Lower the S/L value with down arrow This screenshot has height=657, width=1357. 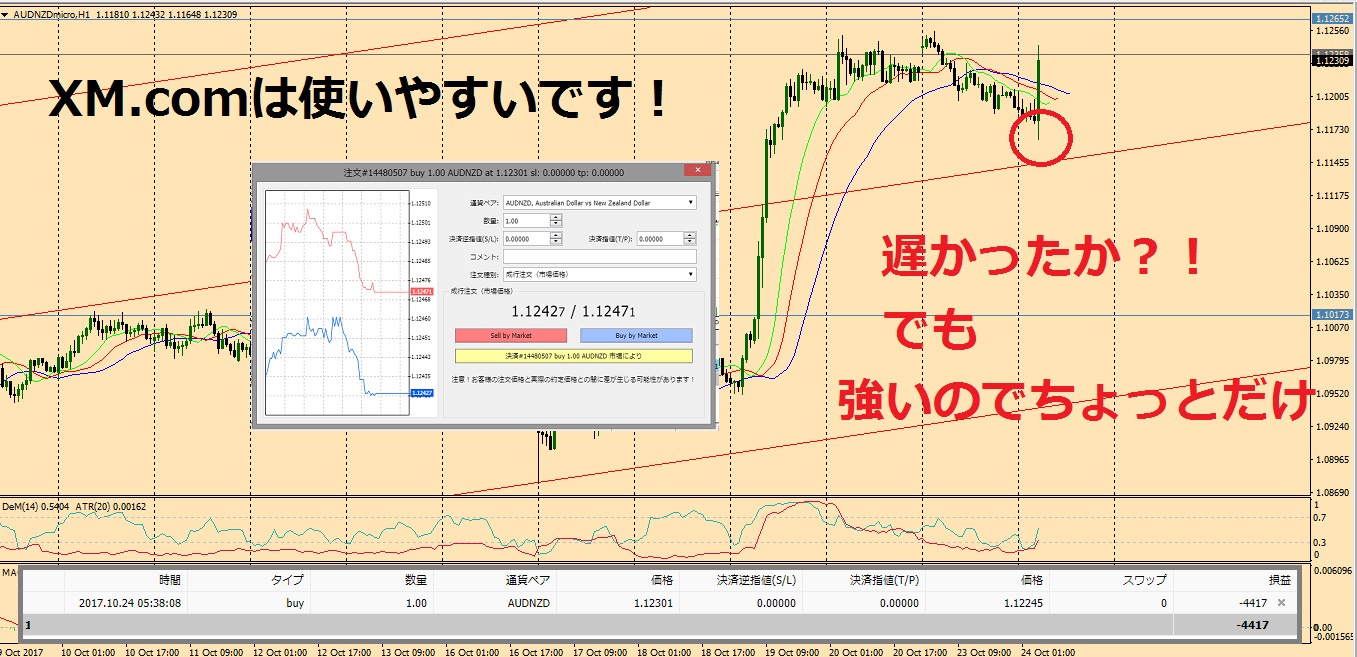click(x=555, y=243)
